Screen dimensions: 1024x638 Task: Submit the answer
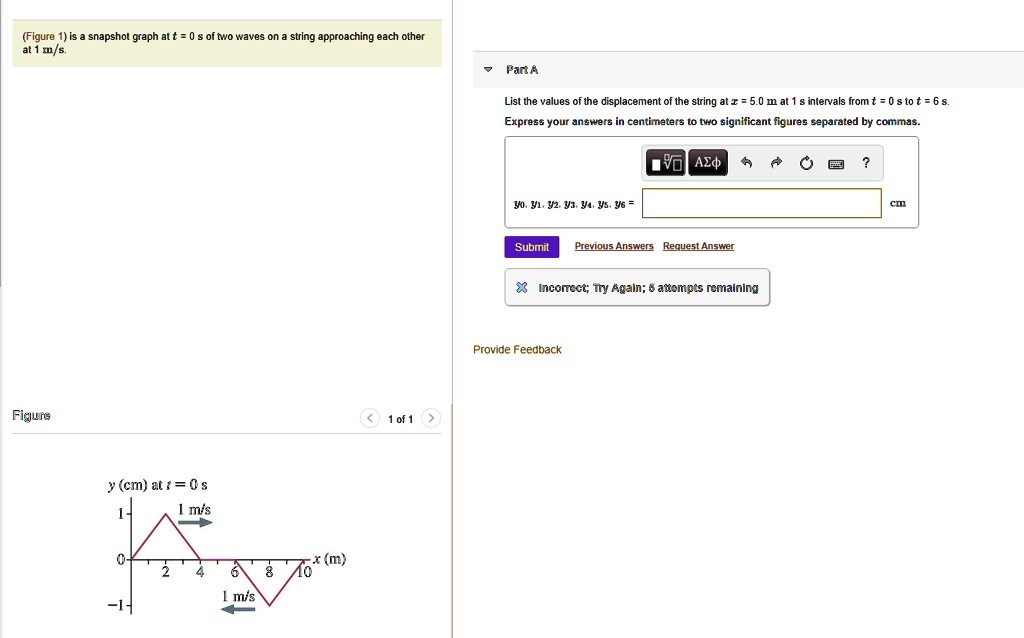[531, 246]
